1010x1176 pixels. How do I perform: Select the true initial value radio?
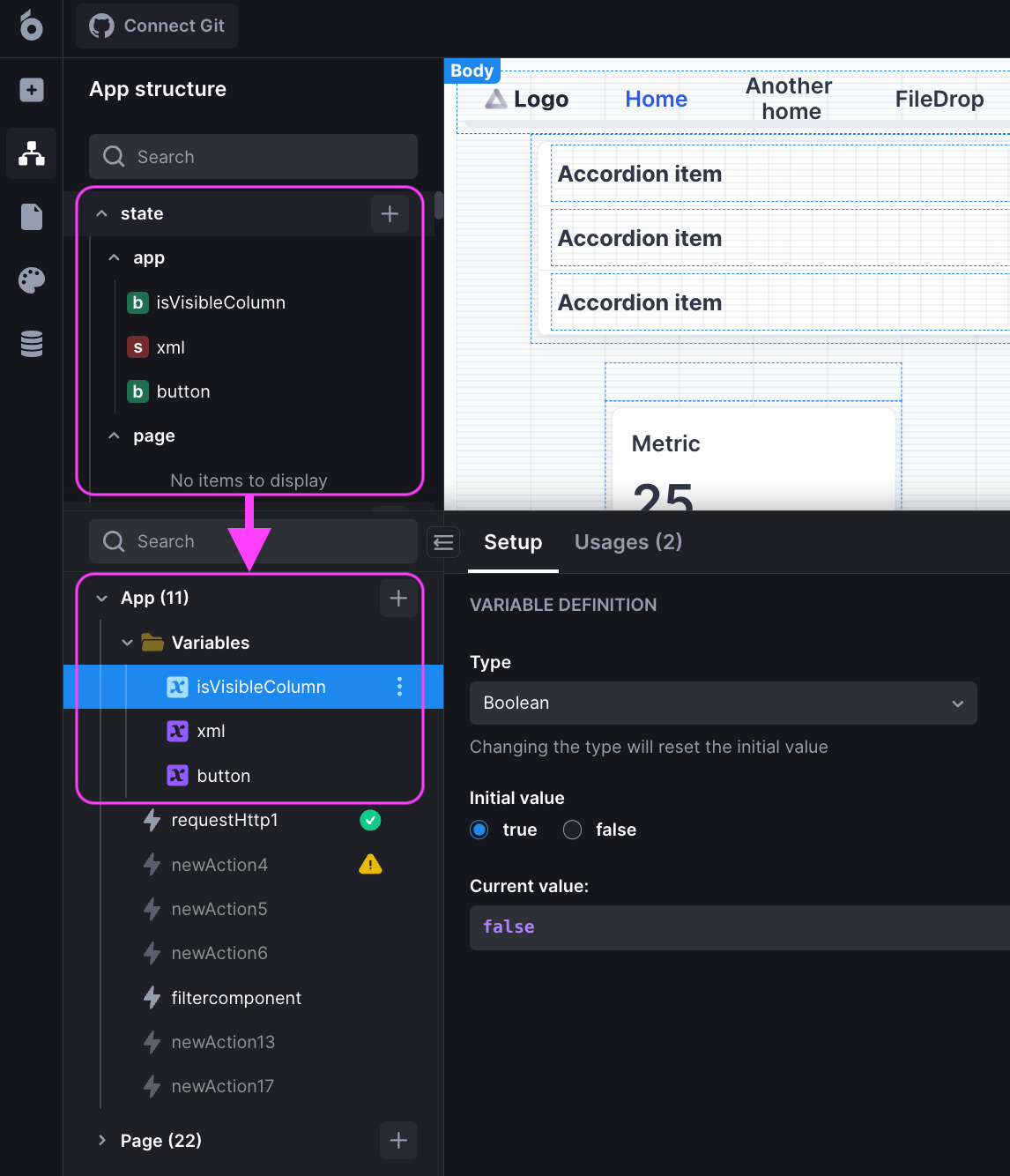[x=479, y=830]
